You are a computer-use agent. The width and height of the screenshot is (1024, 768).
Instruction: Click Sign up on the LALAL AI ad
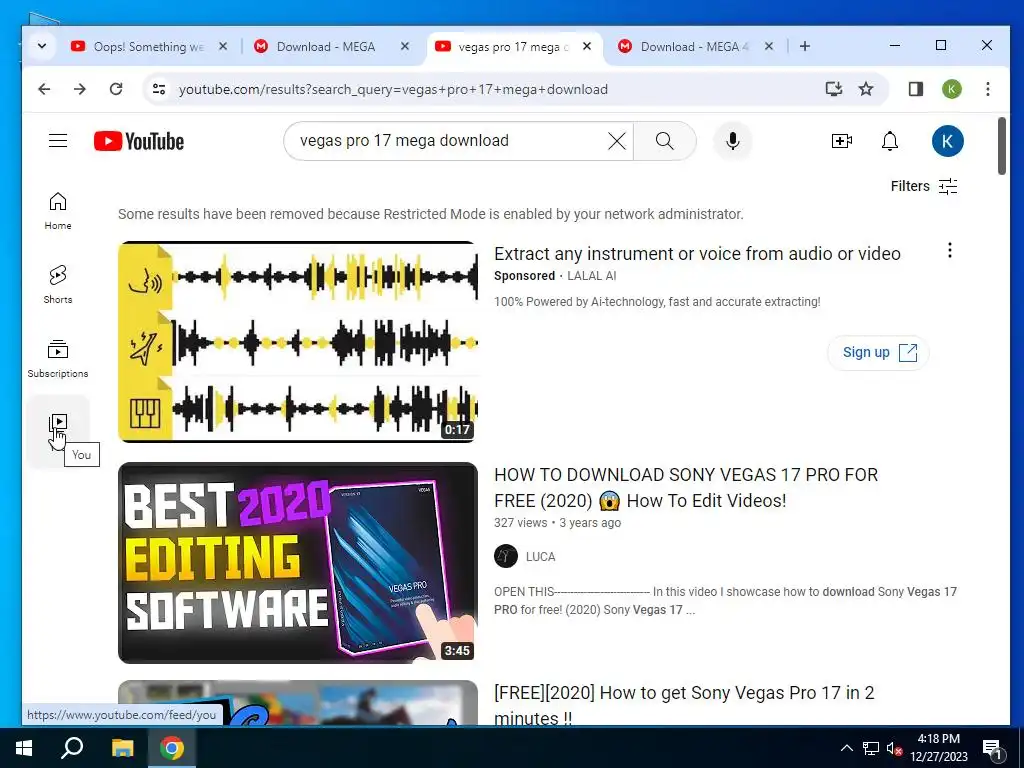pos(878,353)
